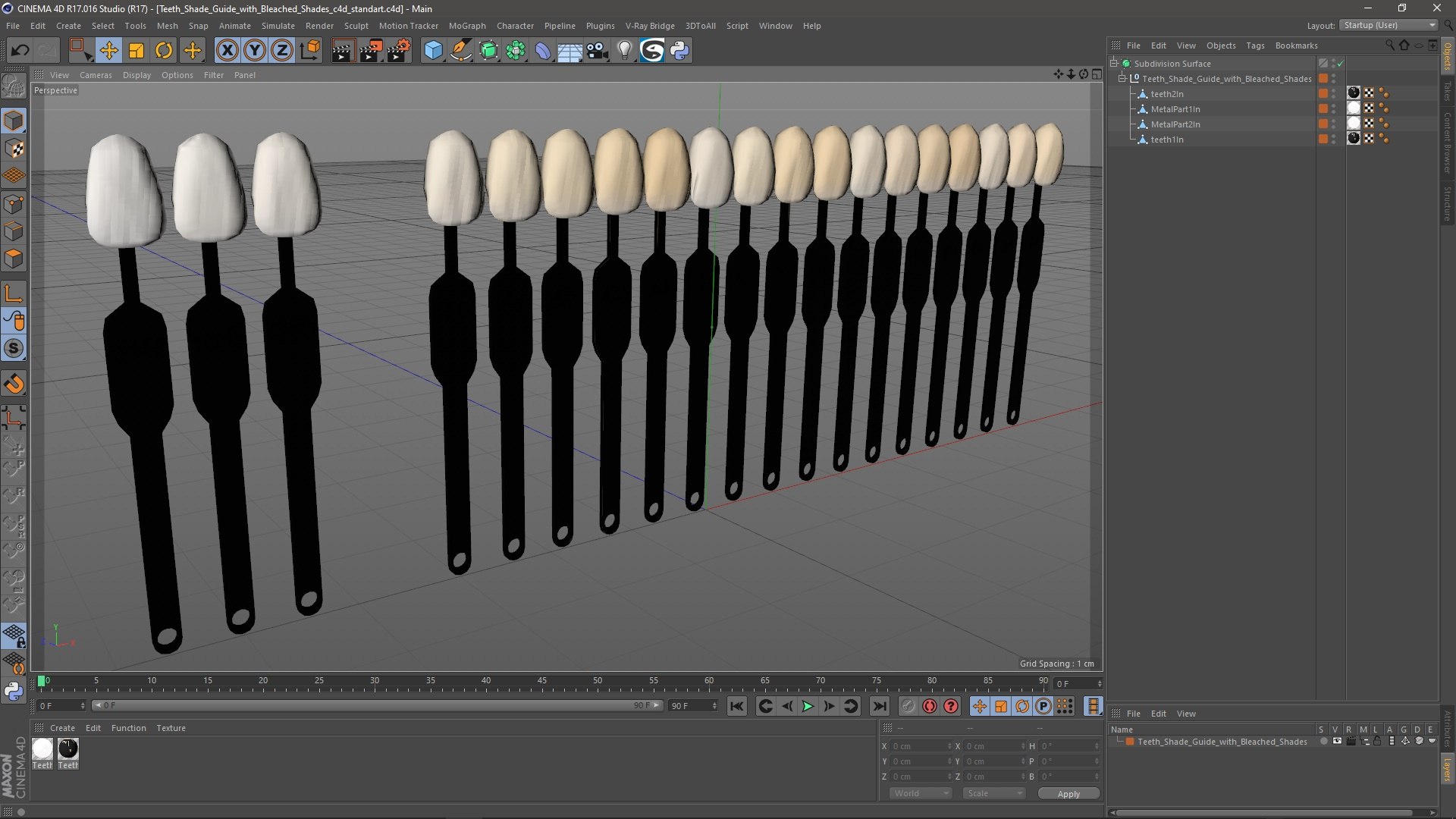Toggle Y axis lock
The image size is (1456, 819).
click(255, 51)
